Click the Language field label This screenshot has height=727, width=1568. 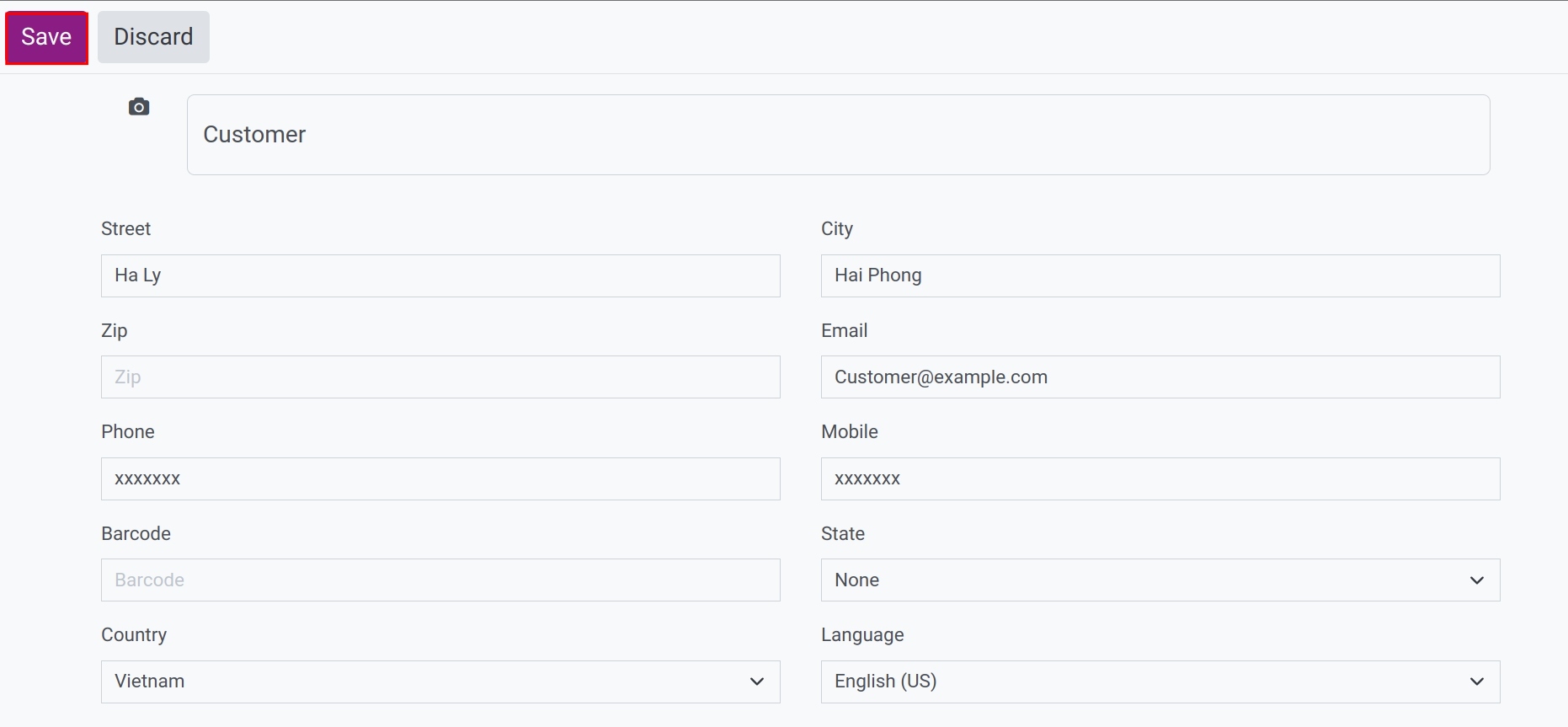862,635
